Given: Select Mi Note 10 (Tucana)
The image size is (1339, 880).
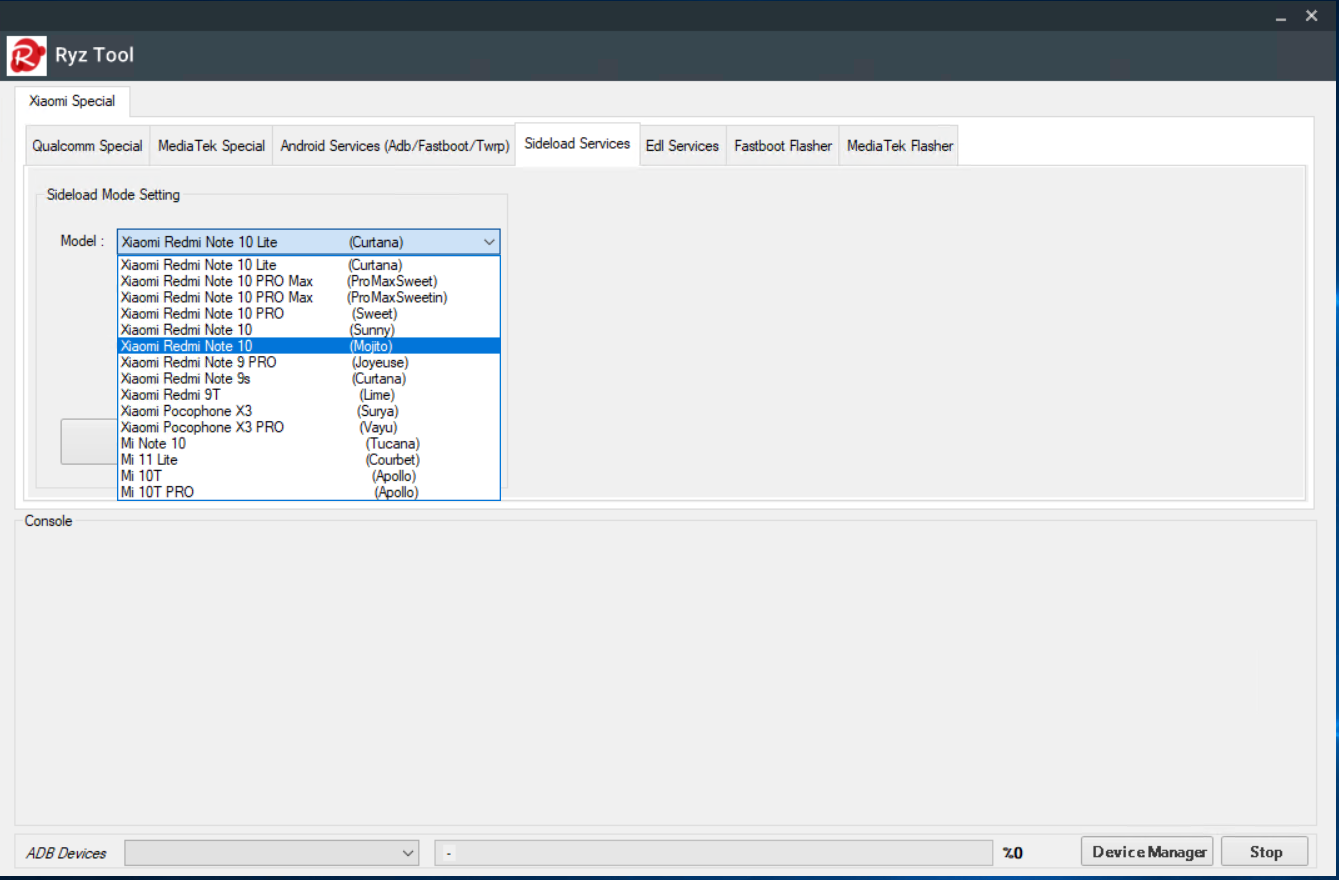Looking at the screenshot, I should click(x=309, y=443).
